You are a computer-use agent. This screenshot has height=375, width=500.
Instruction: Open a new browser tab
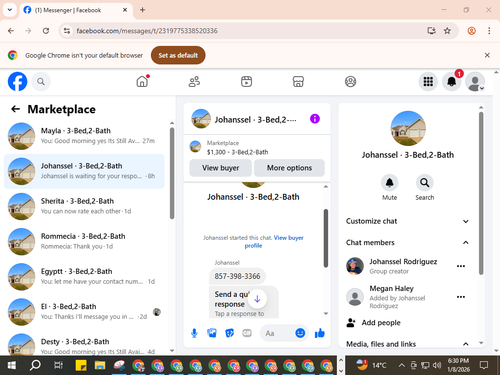point(142,10)
